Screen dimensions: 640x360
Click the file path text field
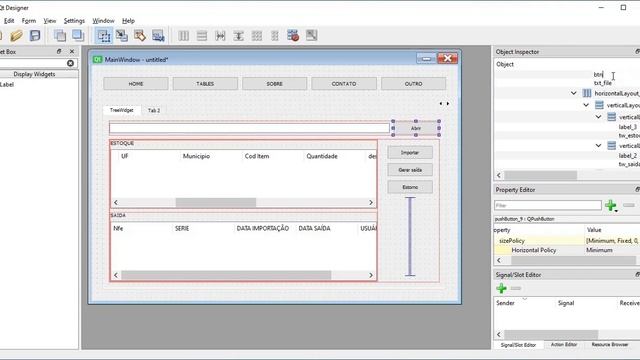pyautogui.click(x=249, y=128)
